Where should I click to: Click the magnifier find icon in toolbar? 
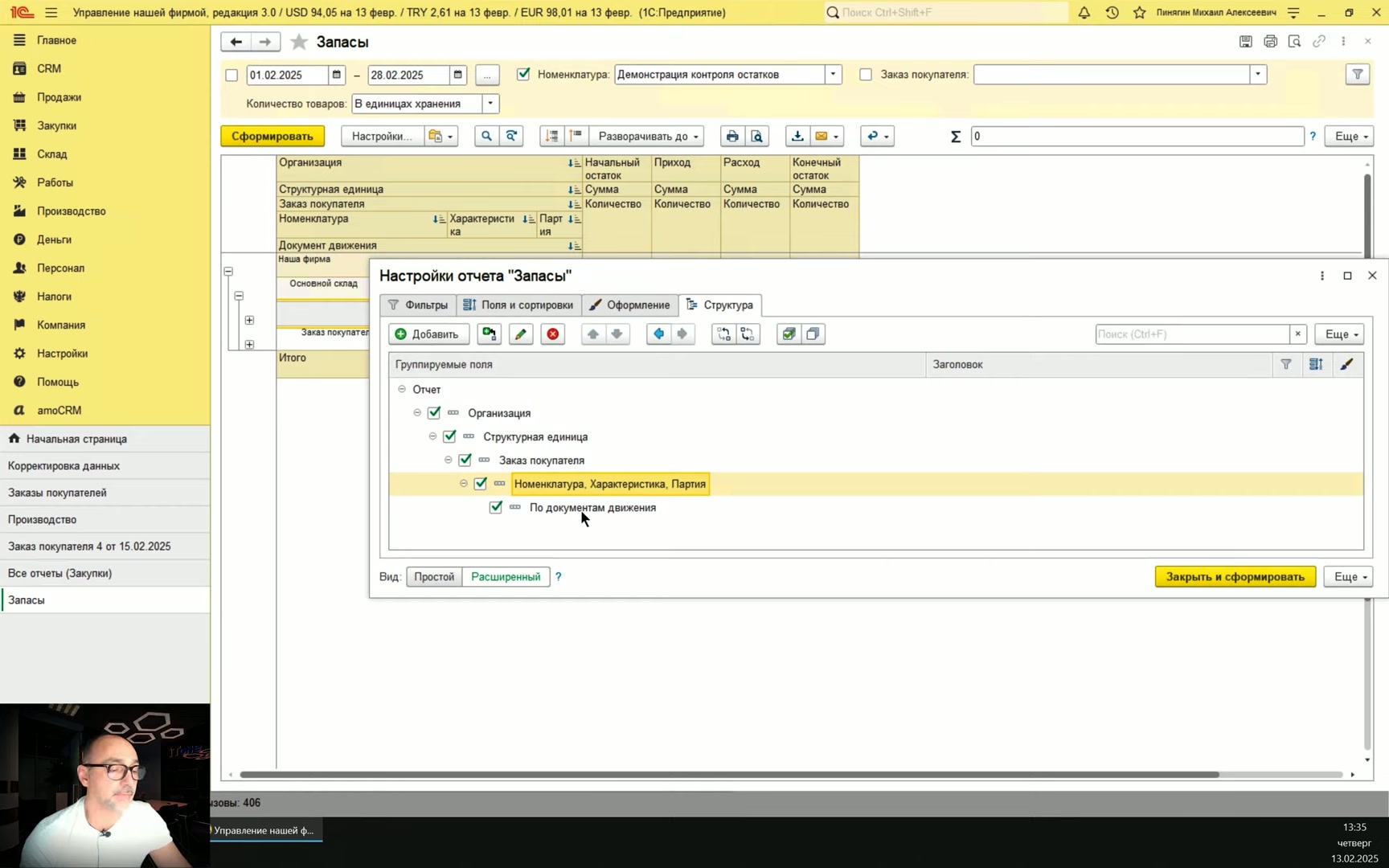(486, 137)
